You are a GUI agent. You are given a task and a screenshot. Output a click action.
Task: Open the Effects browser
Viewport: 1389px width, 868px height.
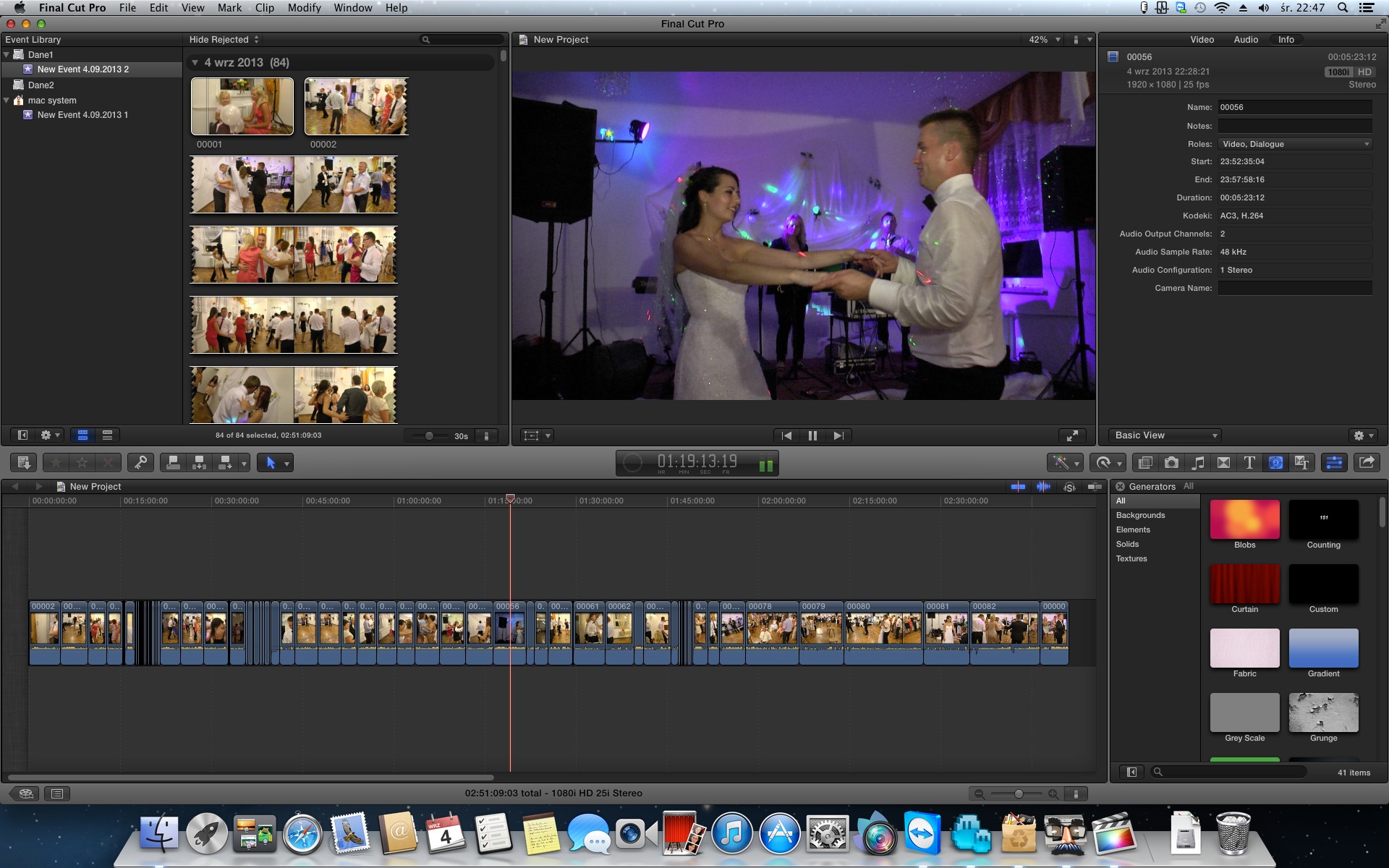(1145, 463)
